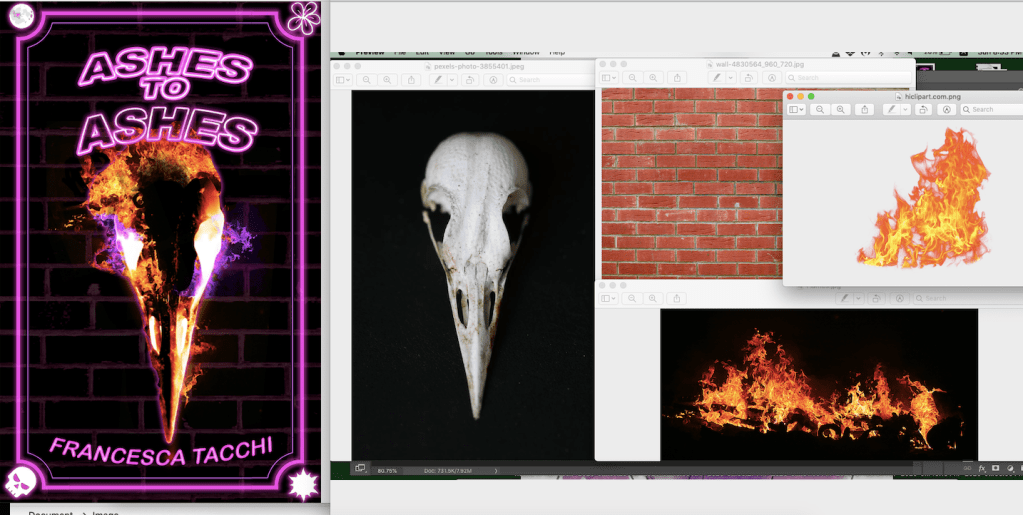Click the Photoshop fx layer style icon
1023x515 pixels.
(x=981, y=468)
